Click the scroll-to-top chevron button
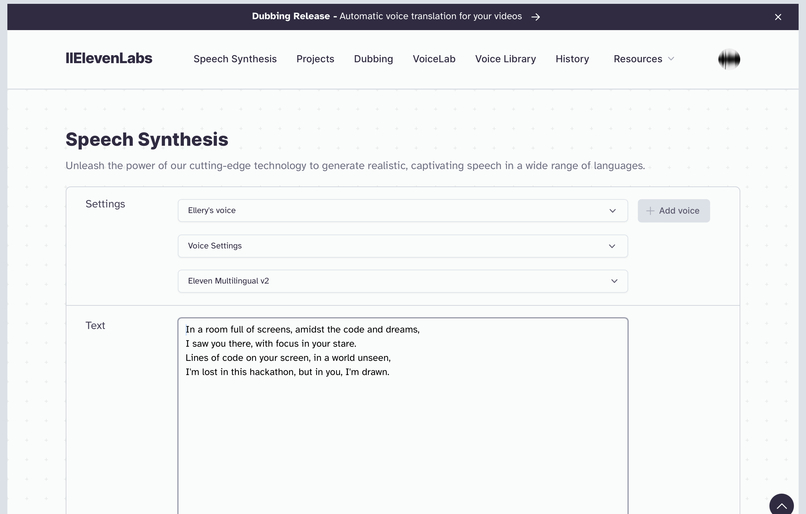The width and height of the screenshot is (806, 514). [781, 506]
